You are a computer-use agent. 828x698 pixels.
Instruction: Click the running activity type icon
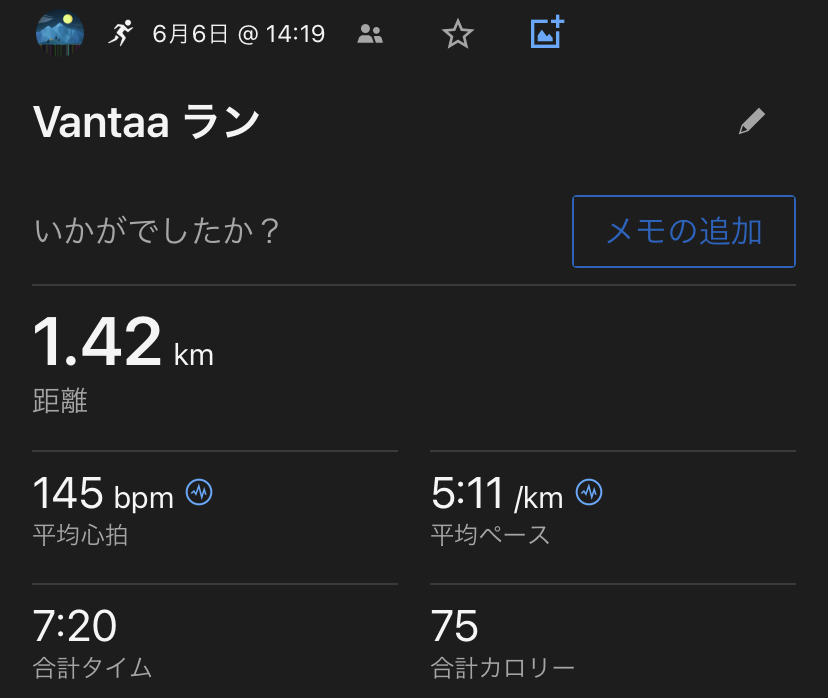click(x=121, y=34)
